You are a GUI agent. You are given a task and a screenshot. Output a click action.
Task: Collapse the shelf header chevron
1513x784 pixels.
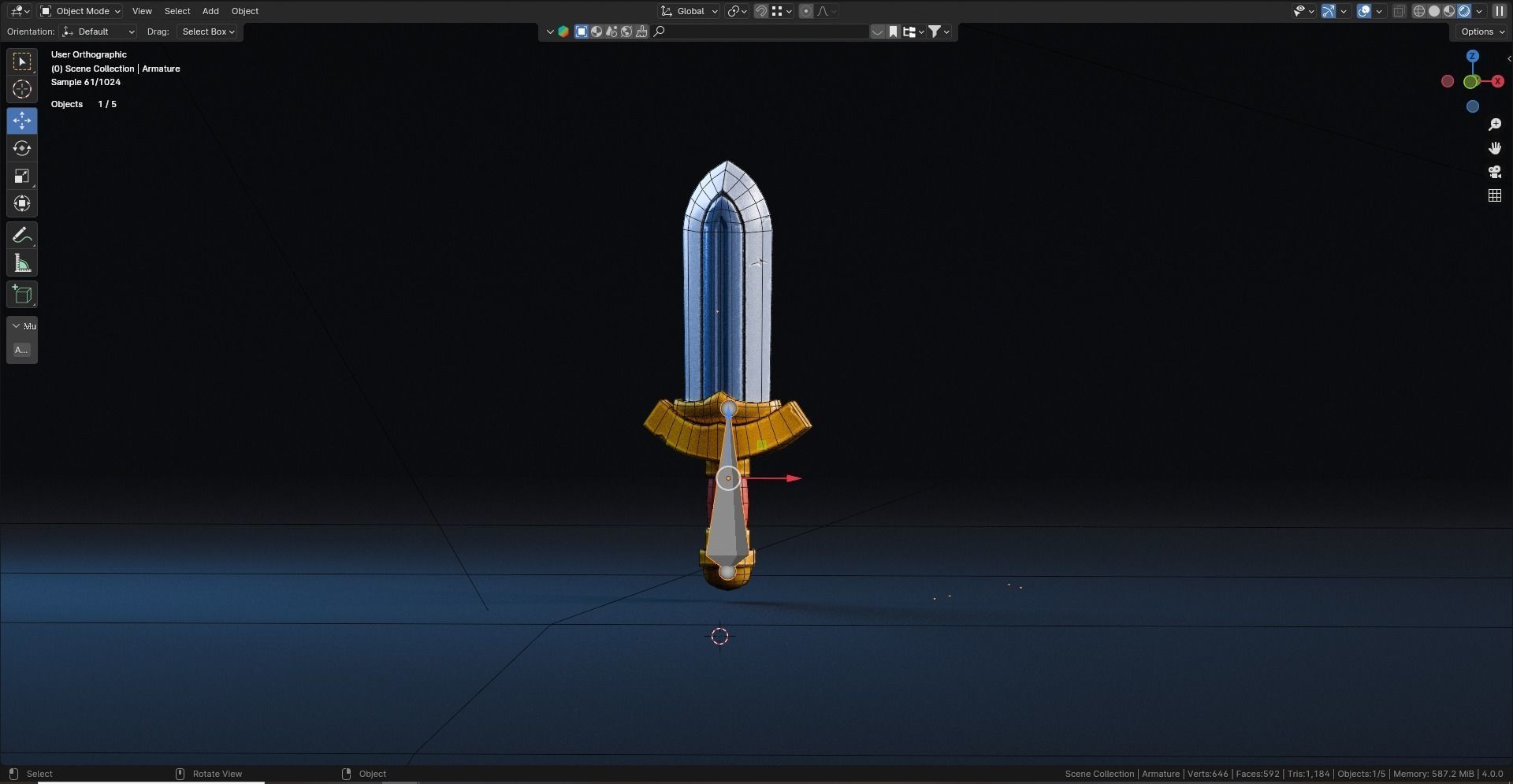pos(549,32)
